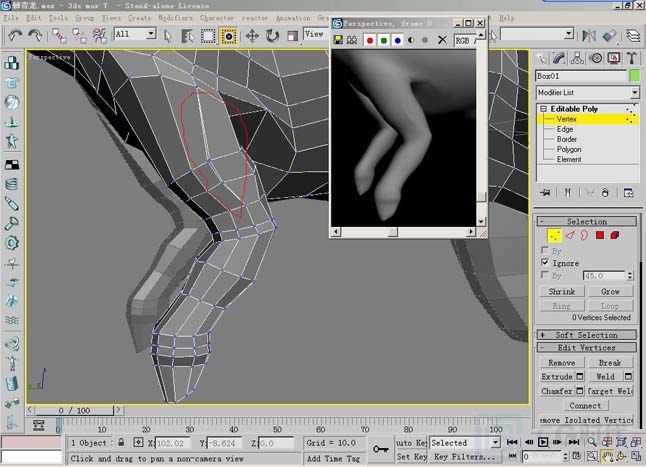Click the Redo arrow in main toolbar
This screenshot has width=646, height=467.
35,36
